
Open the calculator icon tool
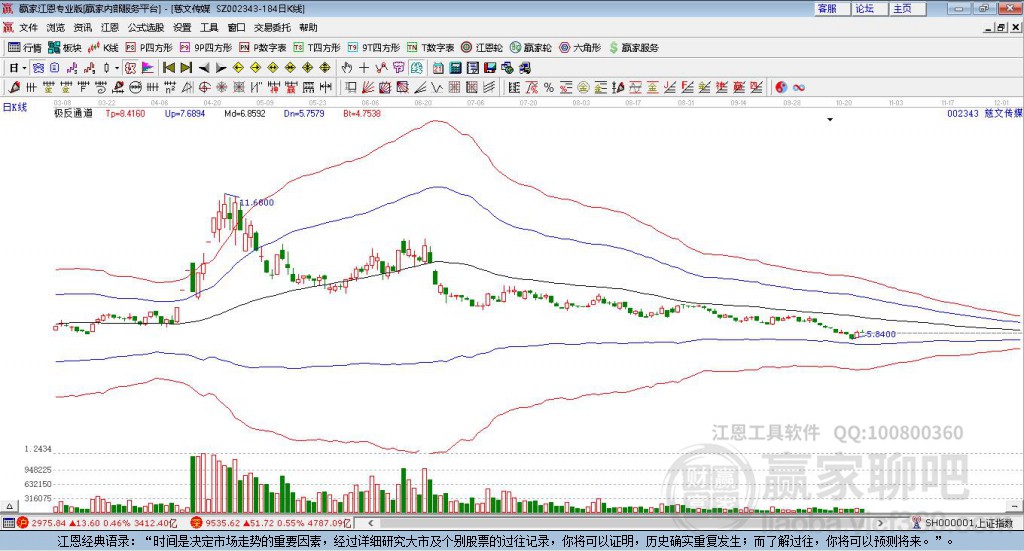click(x=456, y=68)
